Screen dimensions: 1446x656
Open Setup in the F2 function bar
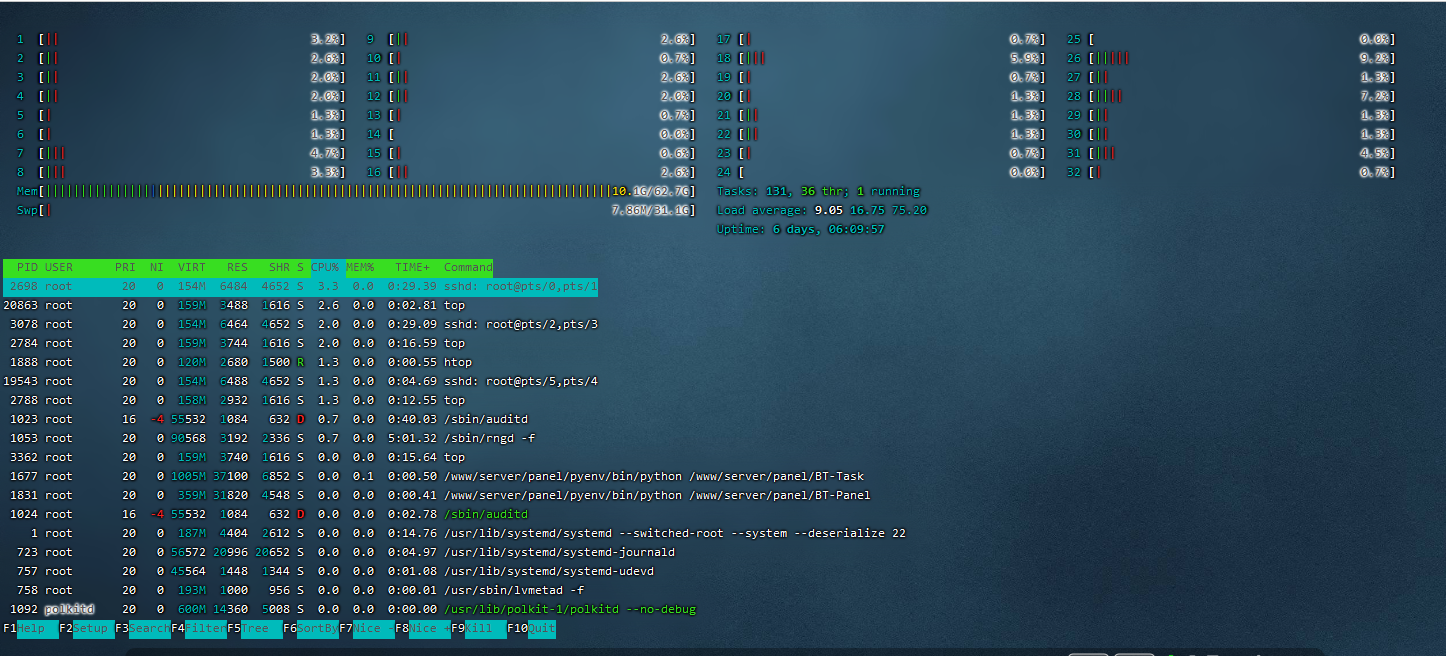[x=93, y=629]
